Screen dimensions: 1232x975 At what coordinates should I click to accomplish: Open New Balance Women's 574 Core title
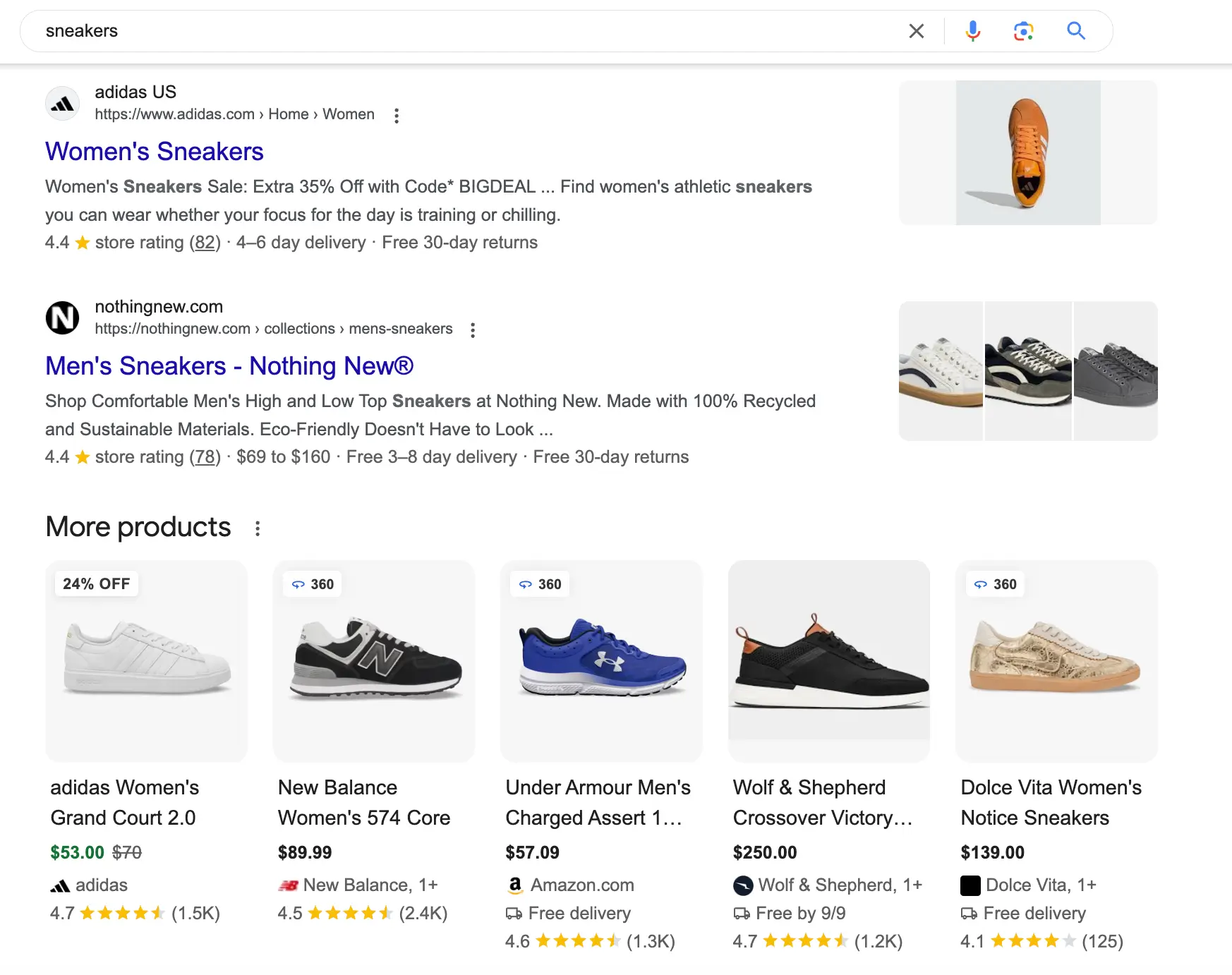pyautogui.click(x=364, y=803)
